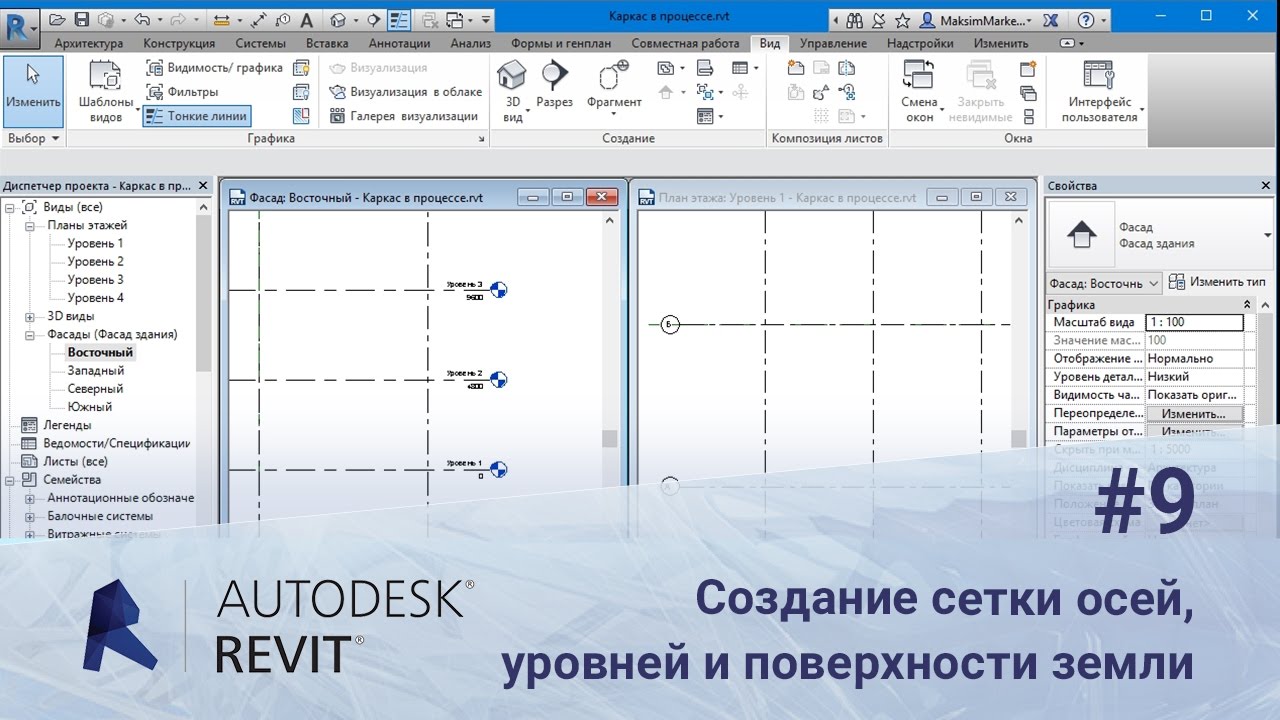Click the tile windows icon in Окна panel
The width and height of the screenshot is (1280, 720).
coord(1027,116)
